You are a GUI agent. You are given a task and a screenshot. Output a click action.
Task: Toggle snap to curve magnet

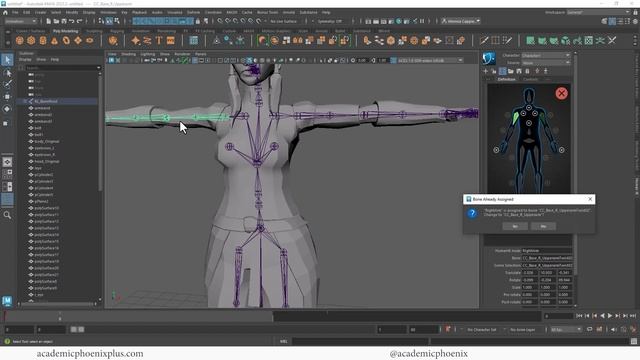click(x=228, y=21)
